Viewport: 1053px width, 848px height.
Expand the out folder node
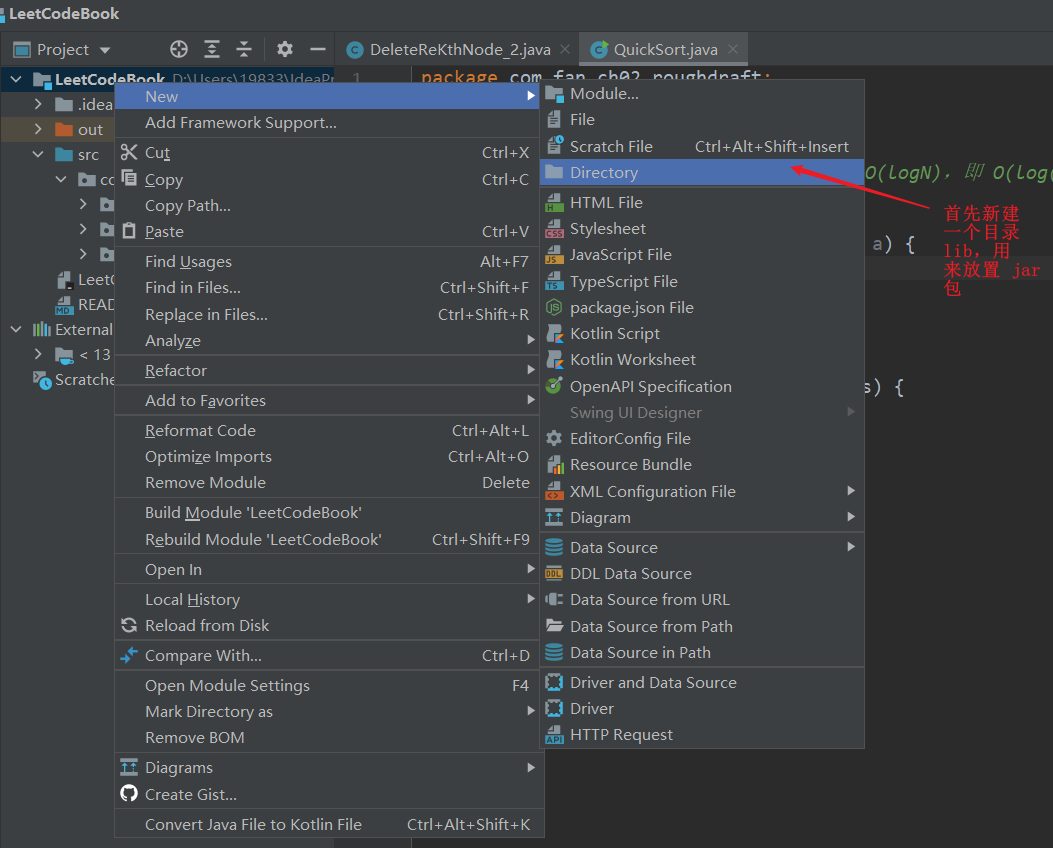point(38,129)
